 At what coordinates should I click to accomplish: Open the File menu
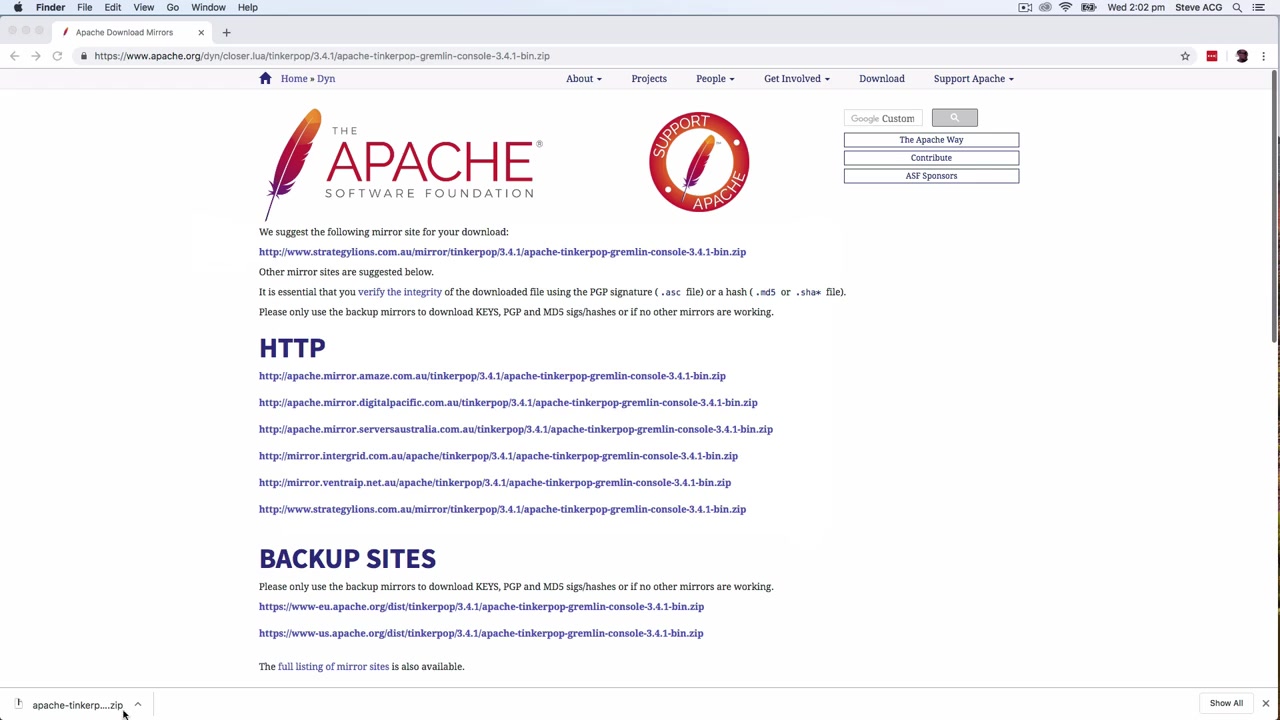(85, 7)
